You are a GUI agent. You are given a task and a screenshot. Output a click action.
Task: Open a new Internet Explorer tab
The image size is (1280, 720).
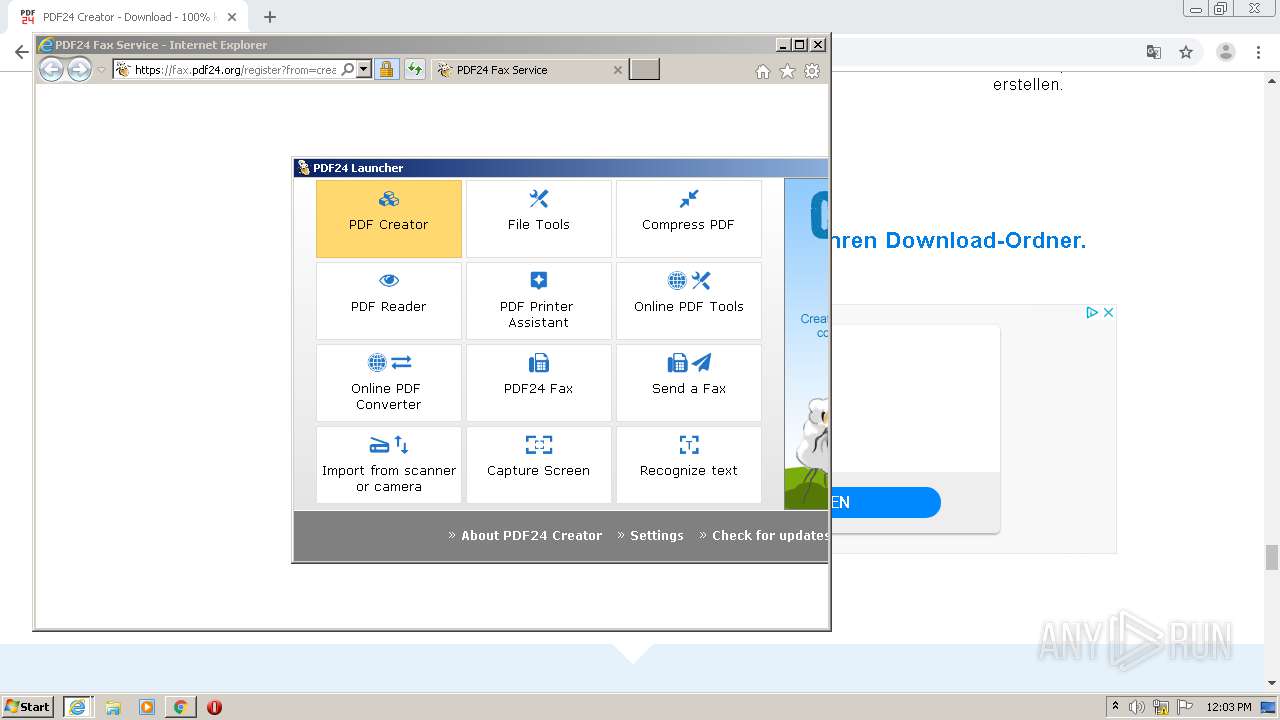(x=644, y=70)
